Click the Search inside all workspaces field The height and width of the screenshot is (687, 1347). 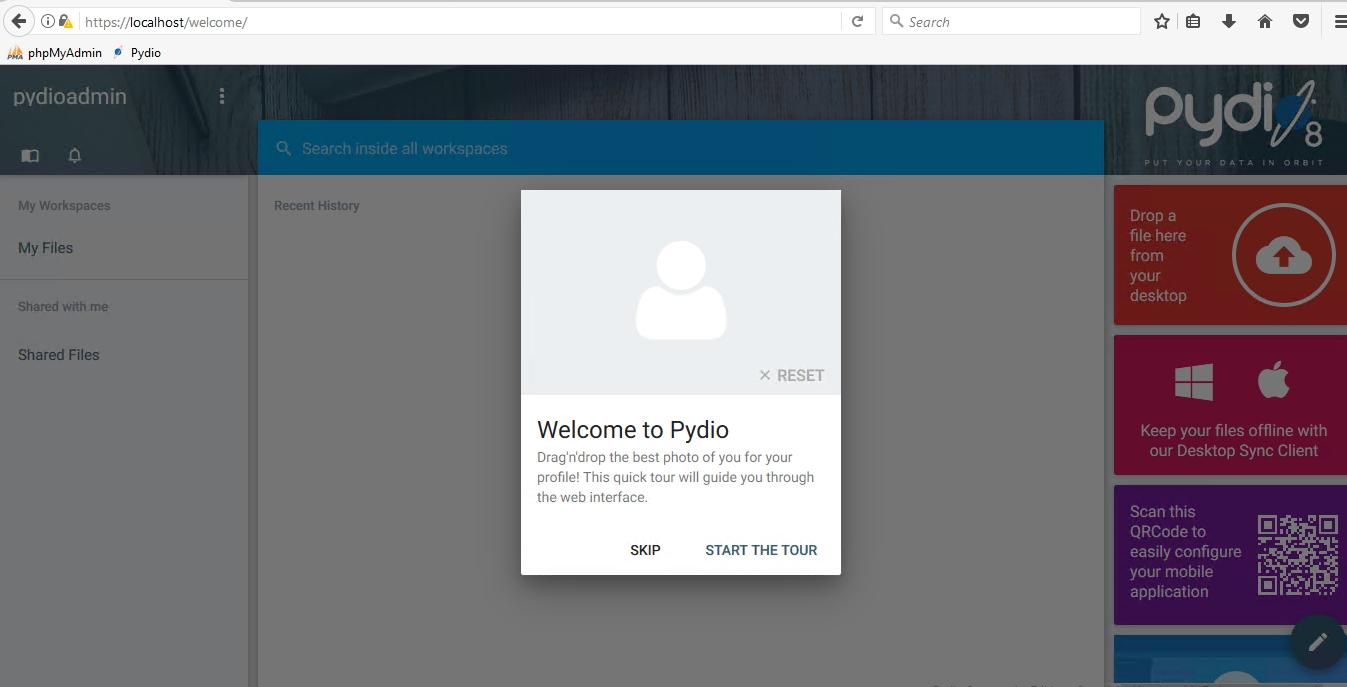[x=680, y=148]
